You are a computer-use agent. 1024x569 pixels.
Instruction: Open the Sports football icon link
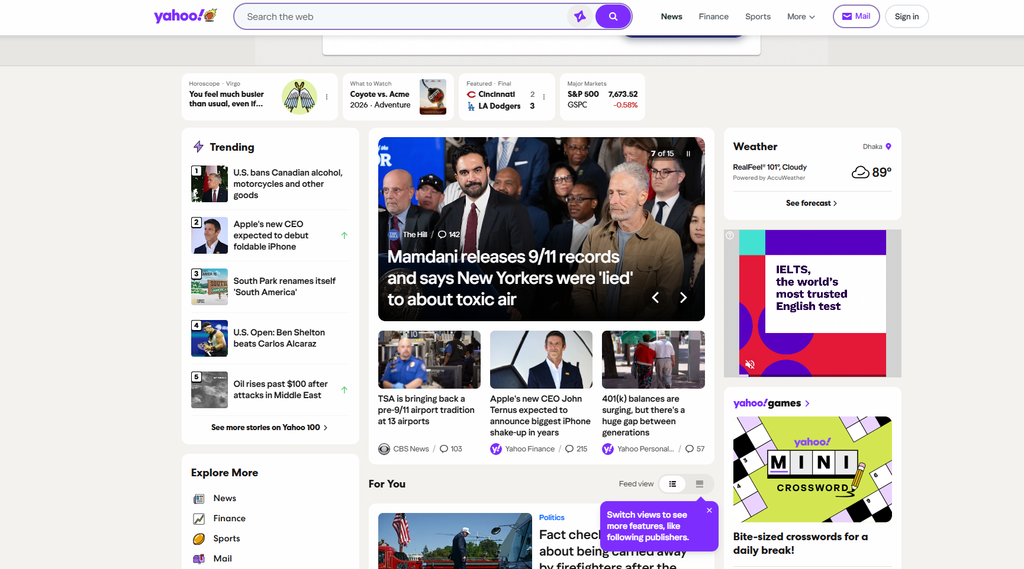(199, 539)
